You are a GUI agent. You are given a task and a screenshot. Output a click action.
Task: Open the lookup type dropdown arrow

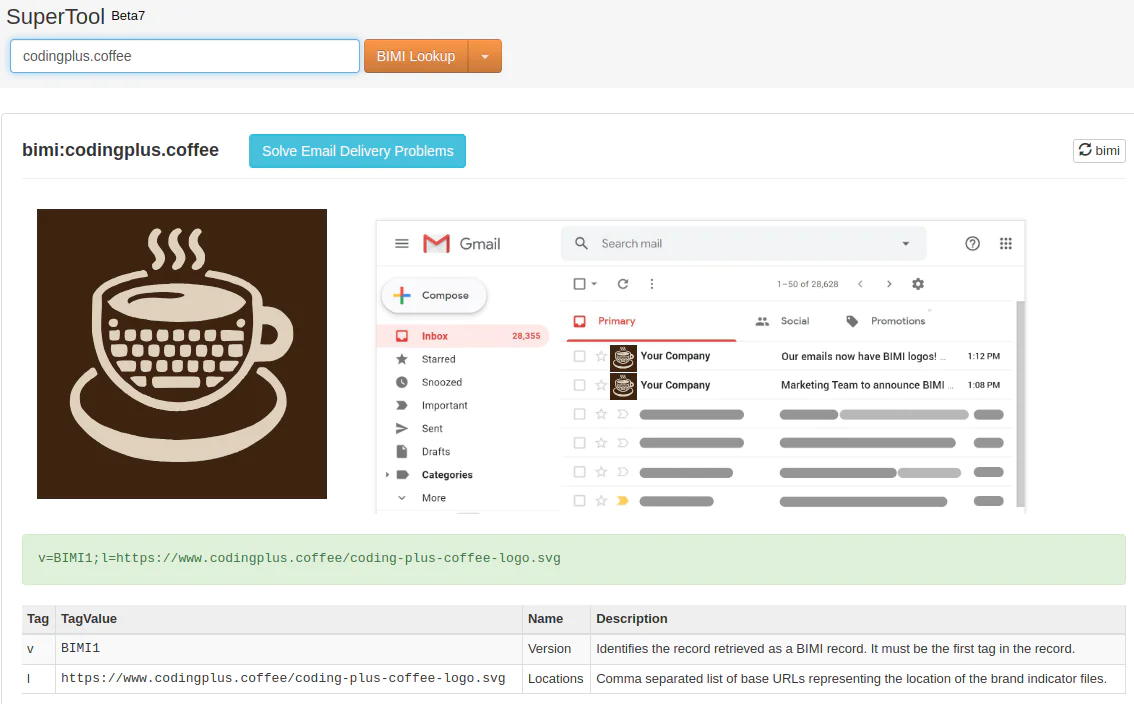[485, 56]
